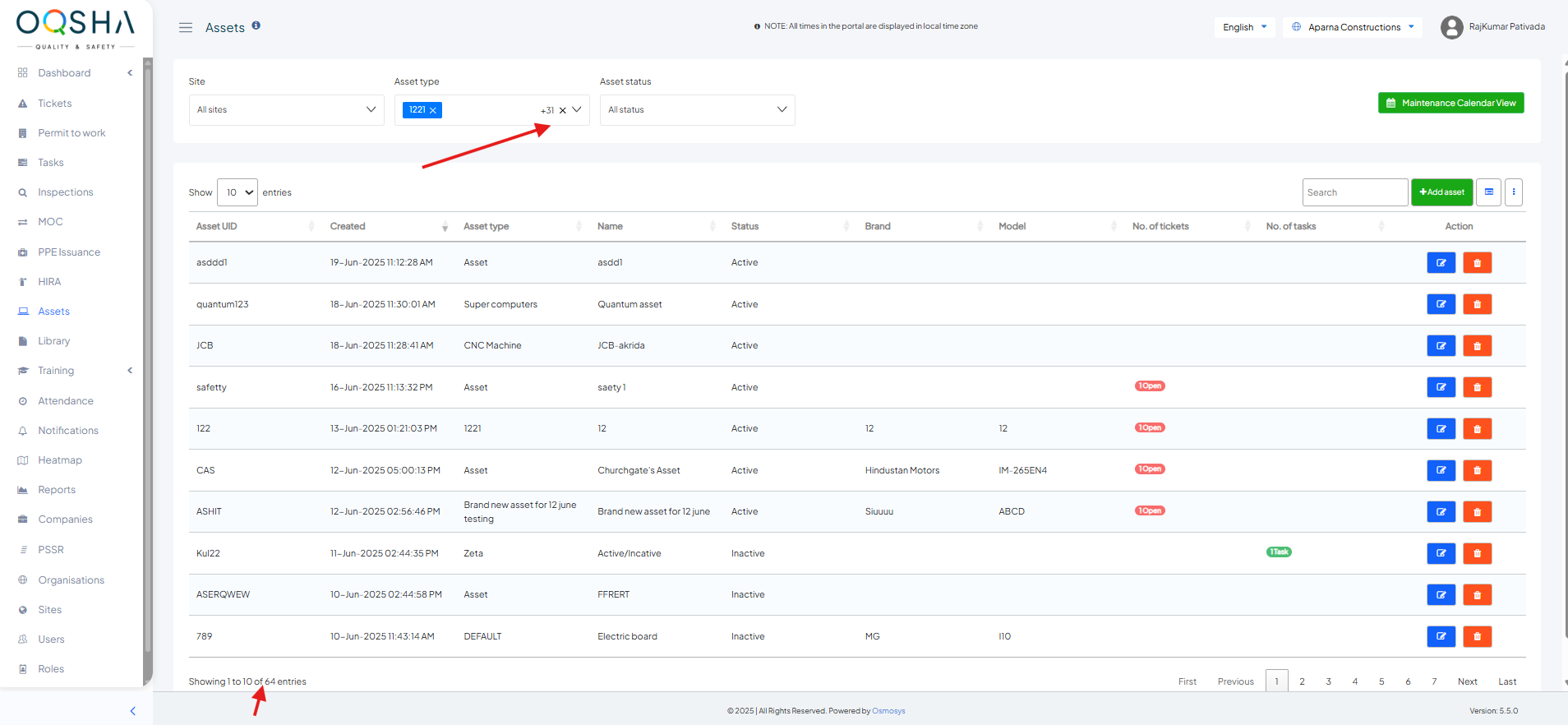Screen dimensions: 1568x725
Task: Click the hamburger menu icon
Action: tap(186, 28)
